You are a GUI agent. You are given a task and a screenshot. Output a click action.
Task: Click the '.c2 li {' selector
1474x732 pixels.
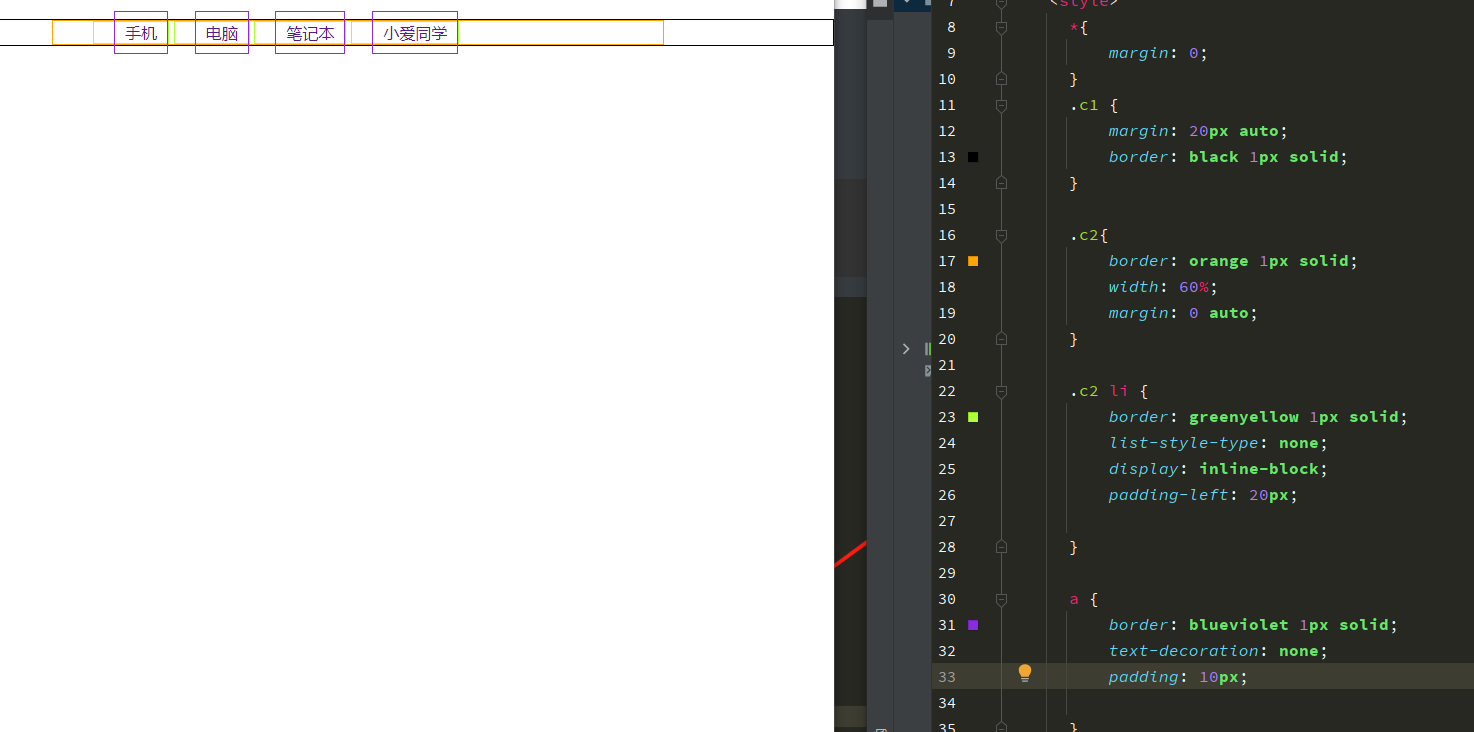click(x=1108, y=391)
